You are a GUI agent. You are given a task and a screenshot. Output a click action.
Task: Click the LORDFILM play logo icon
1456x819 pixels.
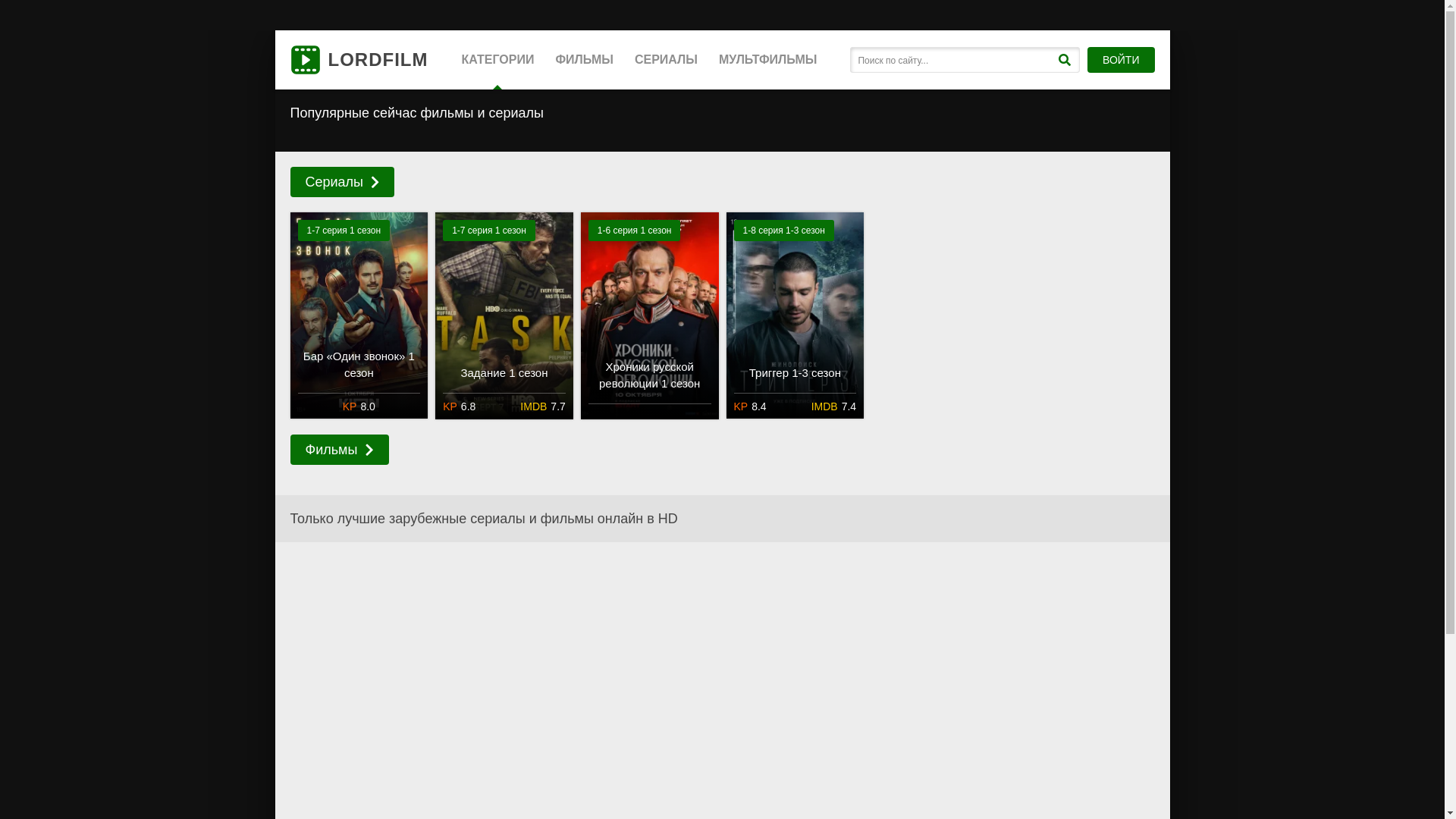point(305,60)
